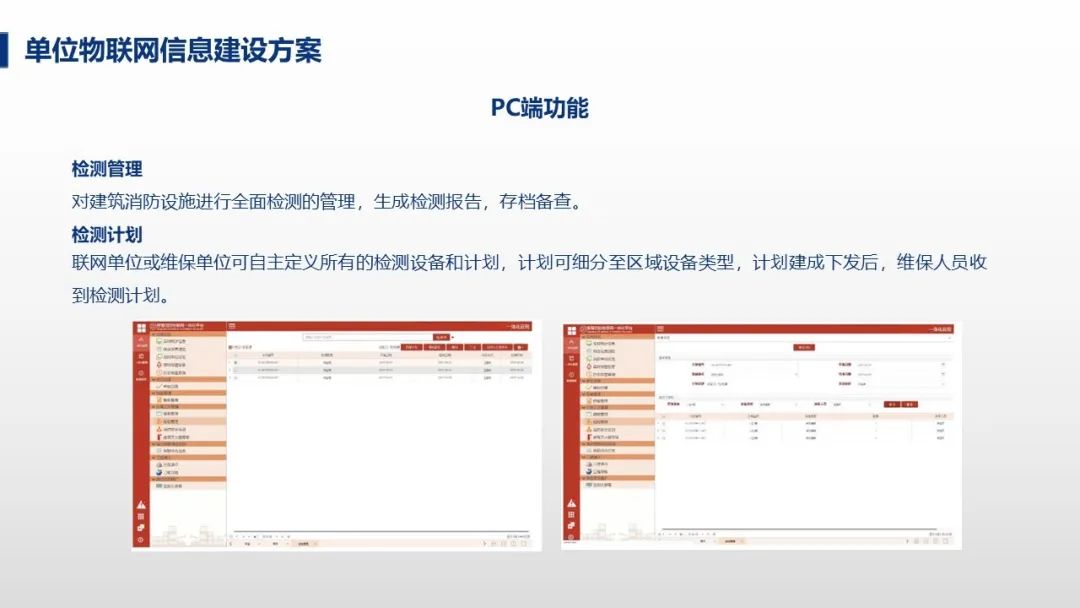Click the overlapping-squares icon in right screenshot sidebar
1080x608 pixels.
click(571, 525)
